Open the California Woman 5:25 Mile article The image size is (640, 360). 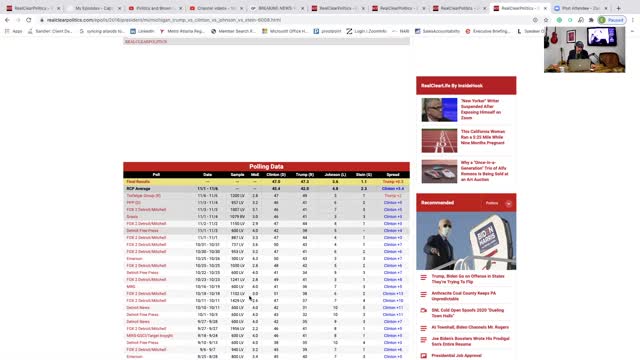tap(483, 137)
